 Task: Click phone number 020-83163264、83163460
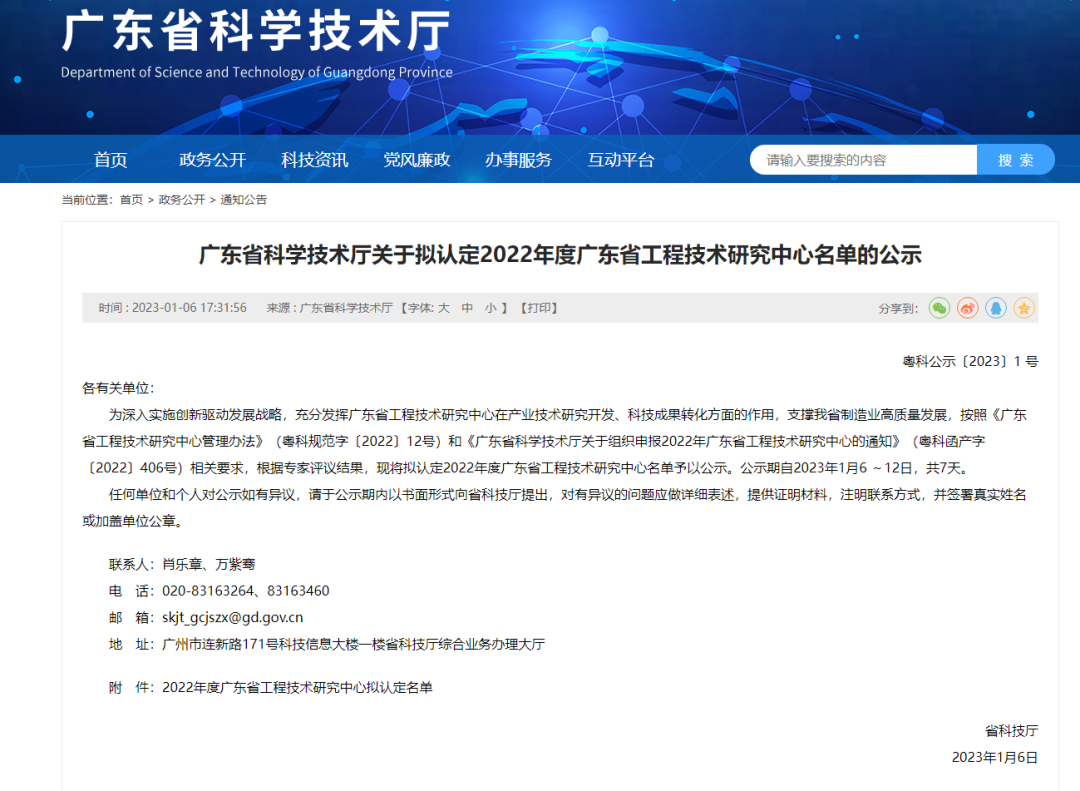point(245,591)
